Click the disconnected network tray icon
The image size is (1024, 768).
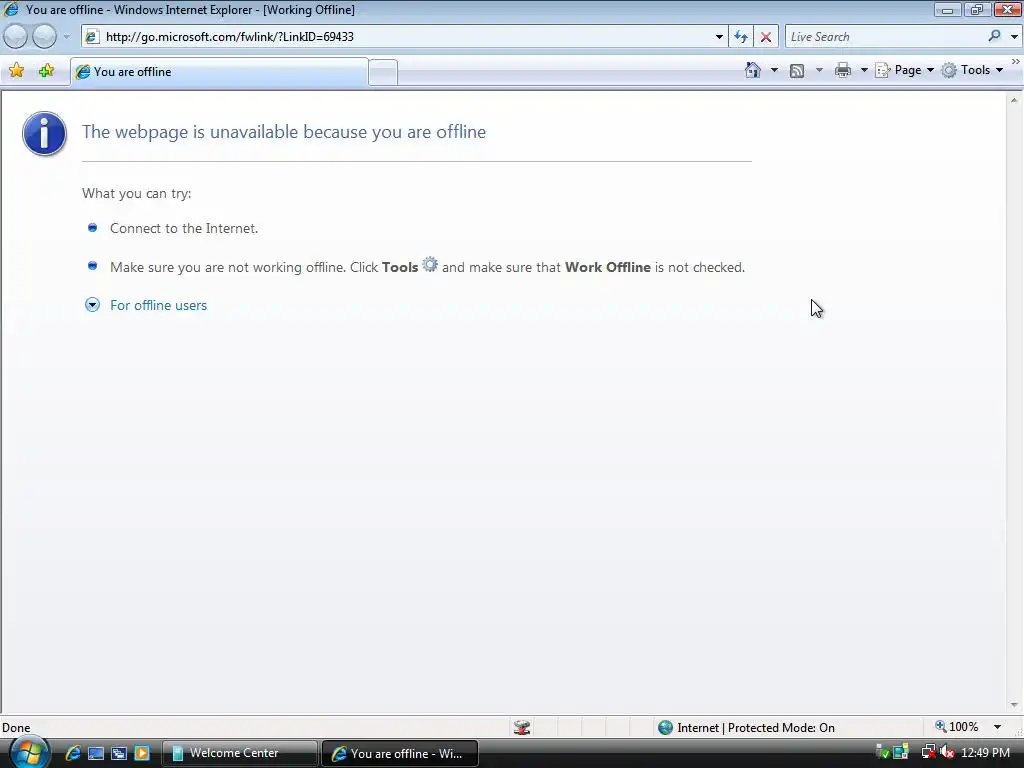pos(928,752)
